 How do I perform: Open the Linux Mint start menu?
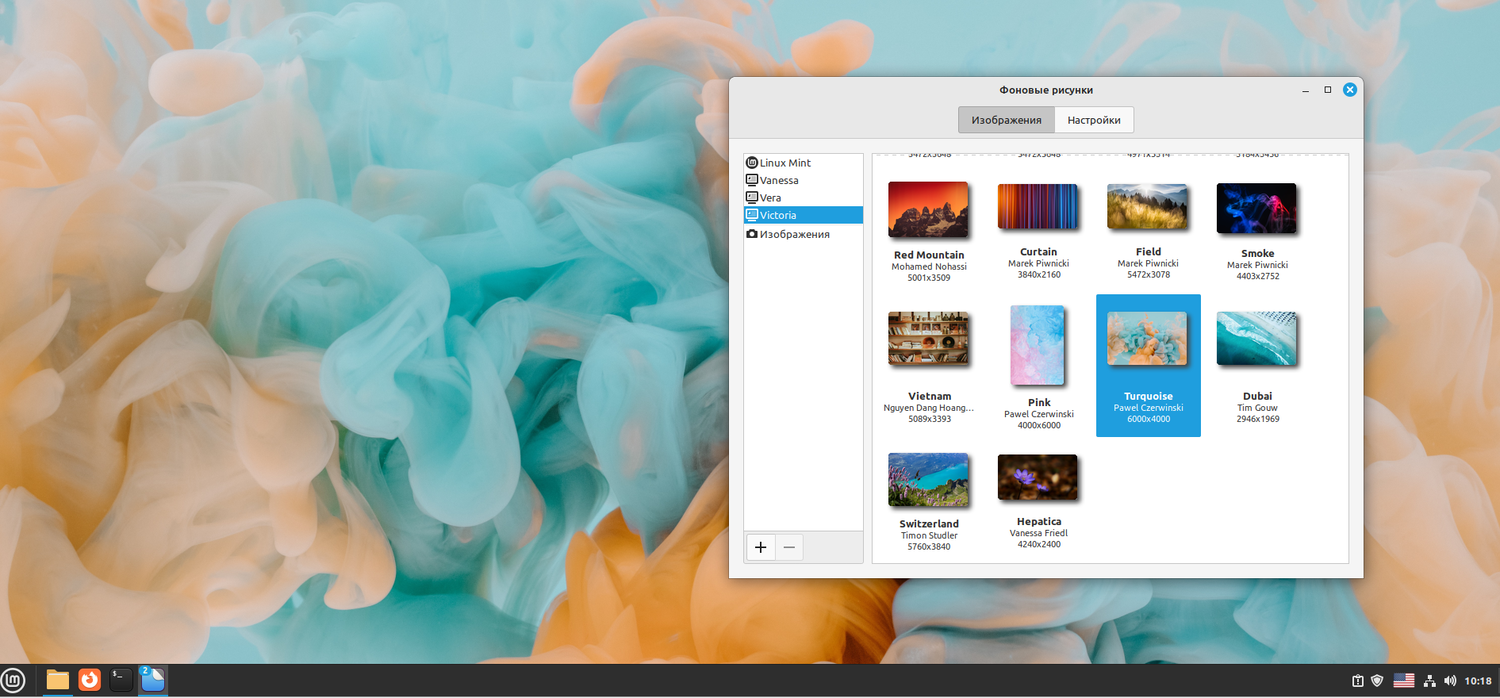(x=12, y=681)
